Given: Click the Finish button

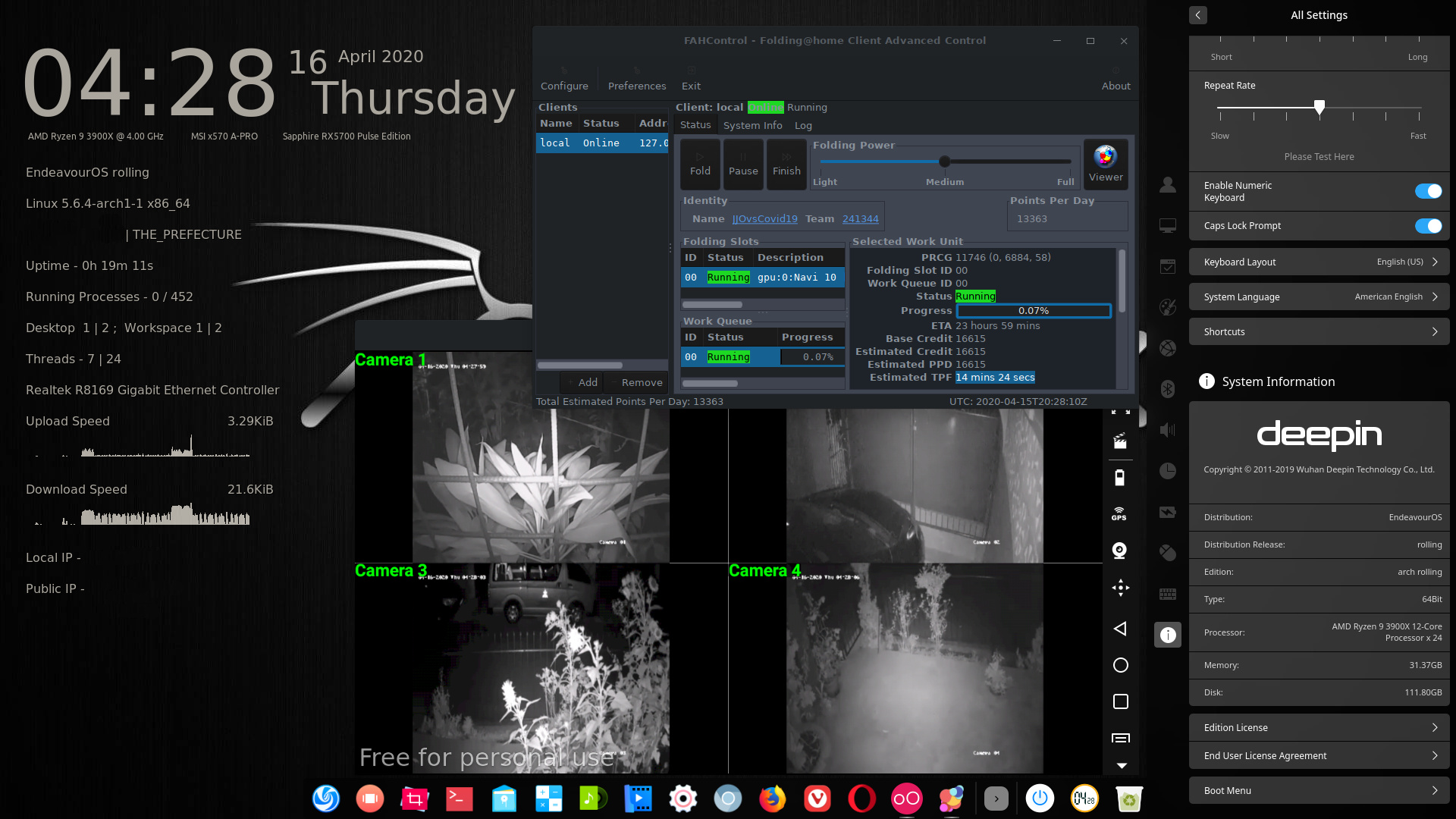Looking at the screenshot, I should coord(786,164).
